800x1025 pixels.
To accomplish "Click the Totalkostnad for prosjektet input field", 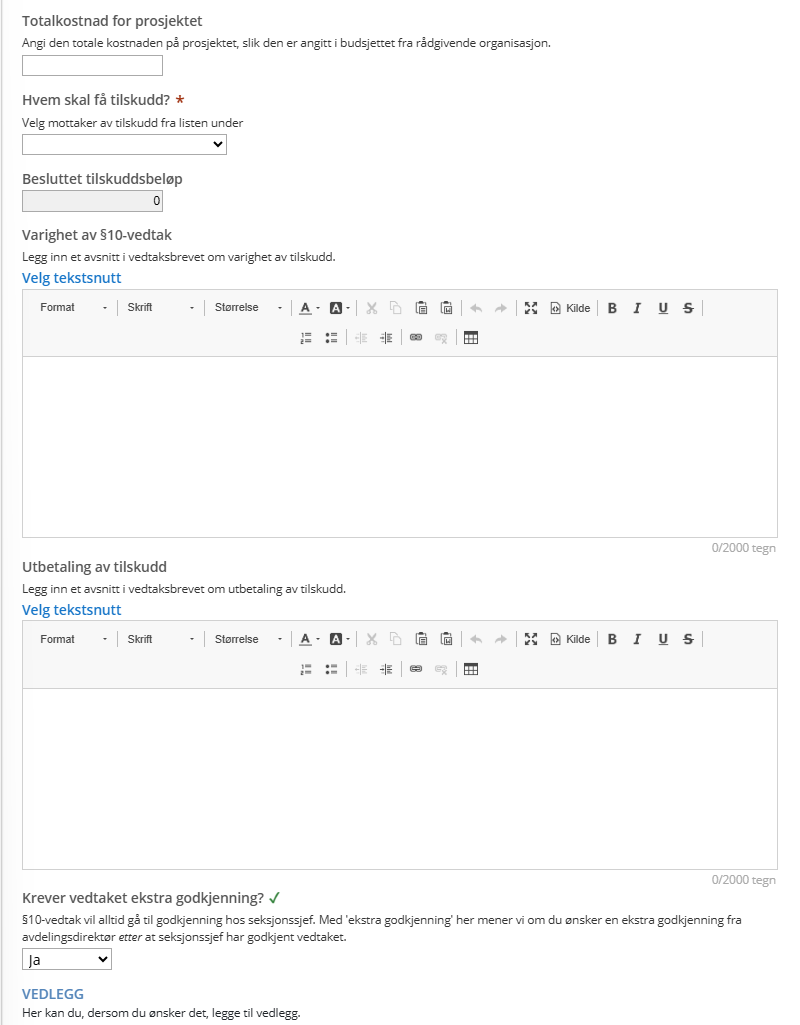I will click(x=92, y=66).
